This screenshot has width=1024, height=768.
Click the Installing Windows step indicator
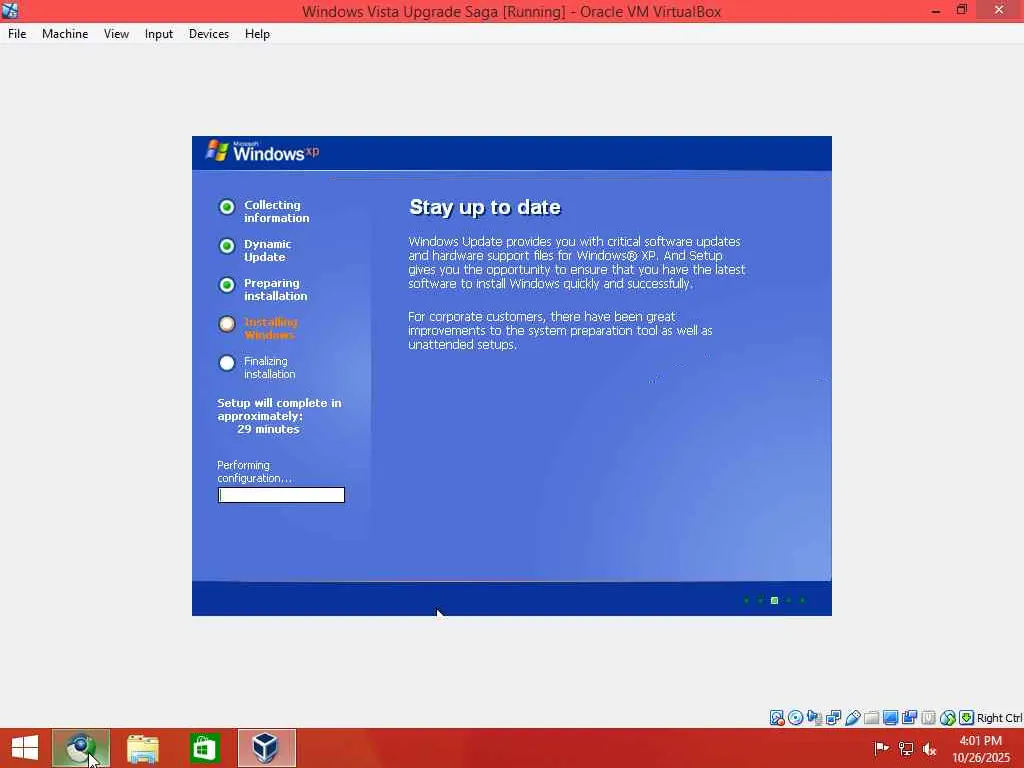pos(227,324)
